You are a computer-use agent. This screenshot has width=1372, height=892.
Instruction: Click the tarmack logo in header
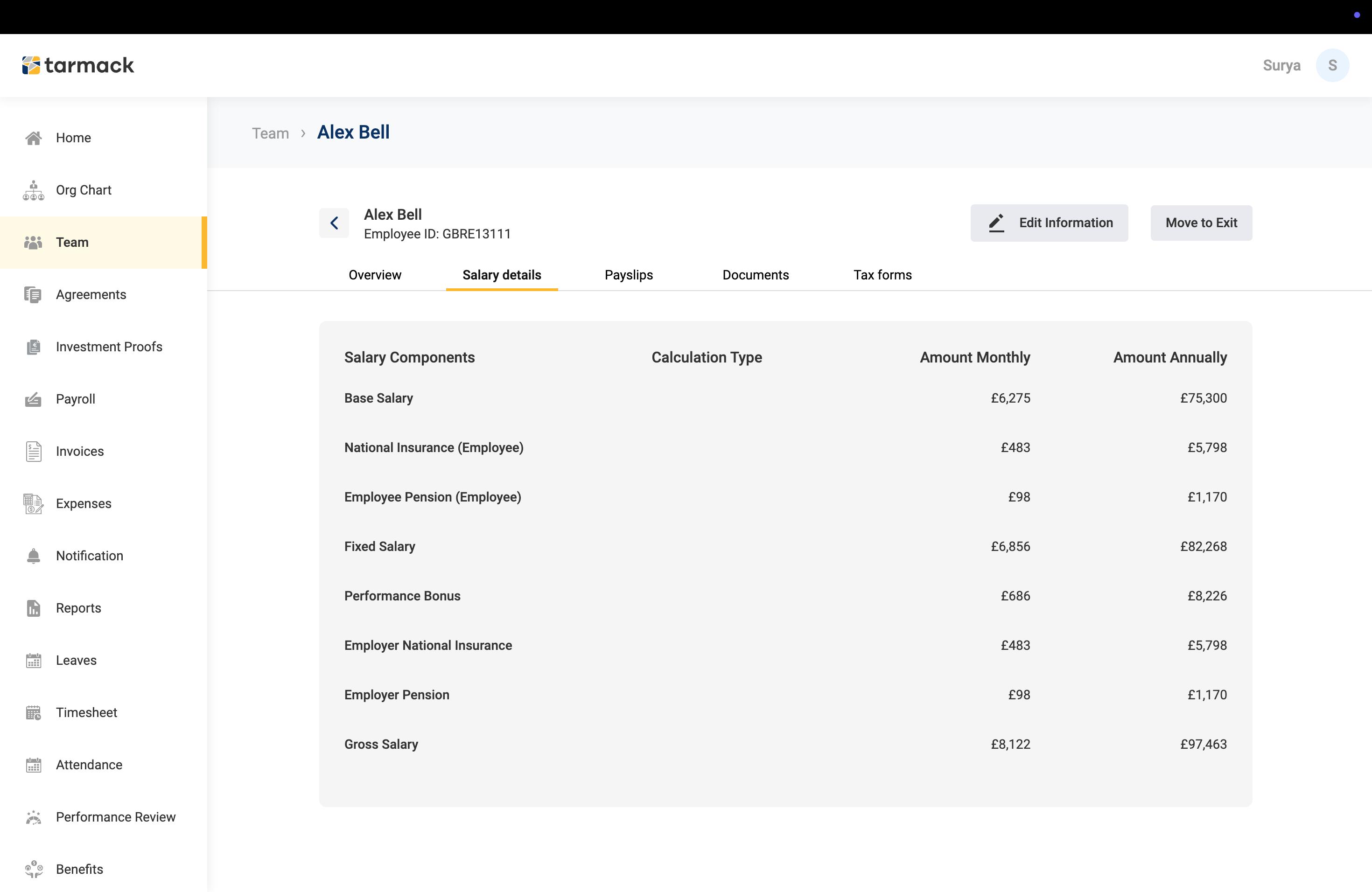tap(78, 65)
